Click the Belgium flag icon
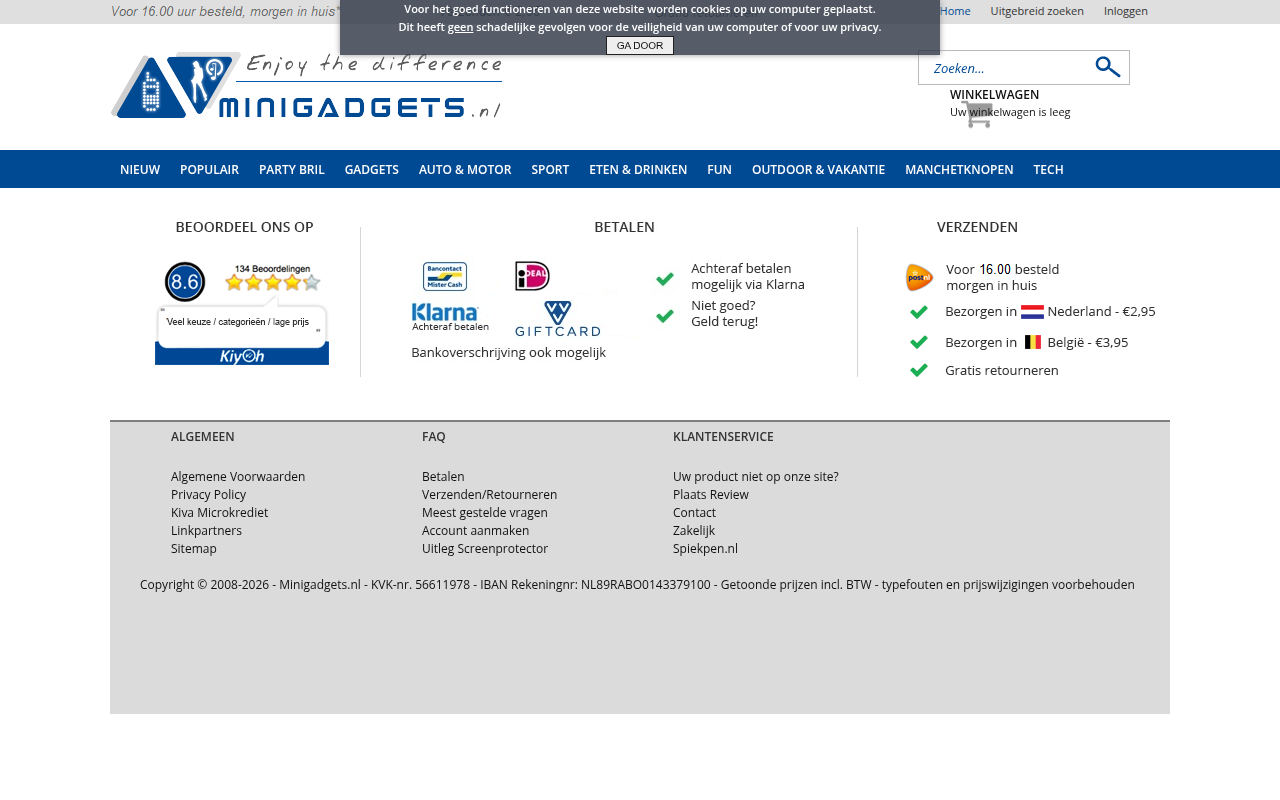Screen dimensions: 1280x800 1033,342
